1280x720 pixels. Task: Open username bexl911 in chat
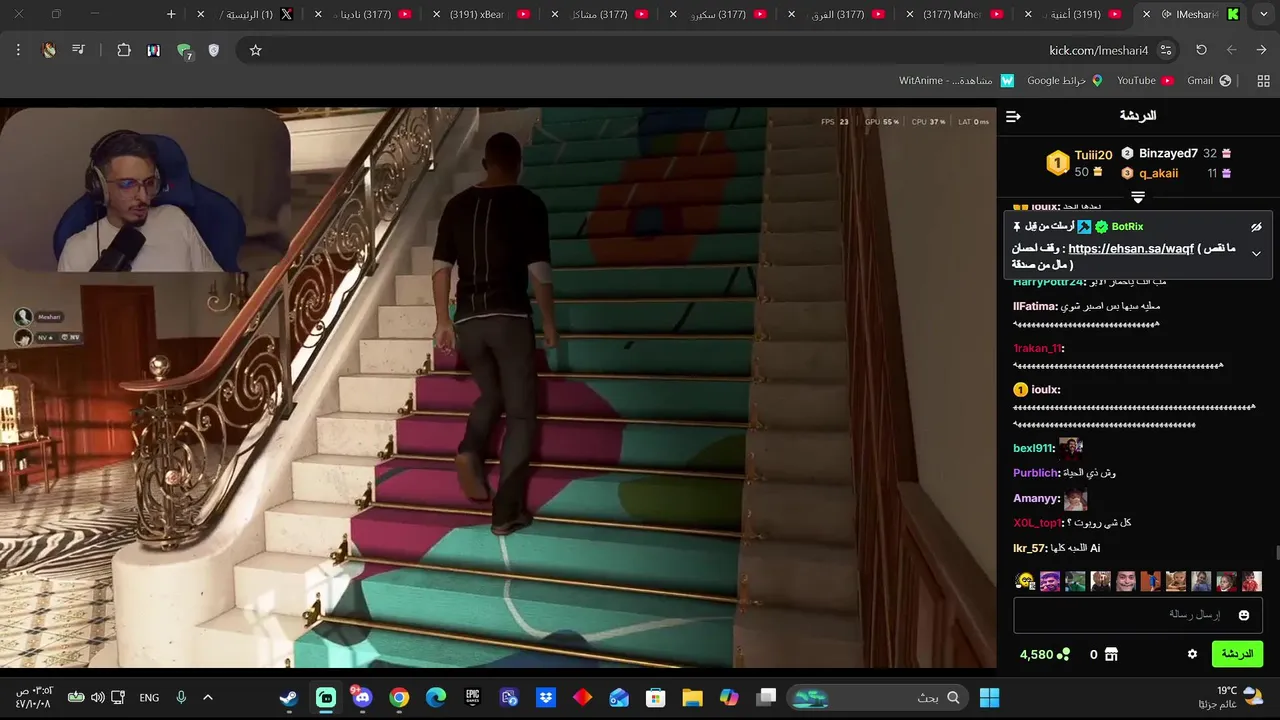1033,448
